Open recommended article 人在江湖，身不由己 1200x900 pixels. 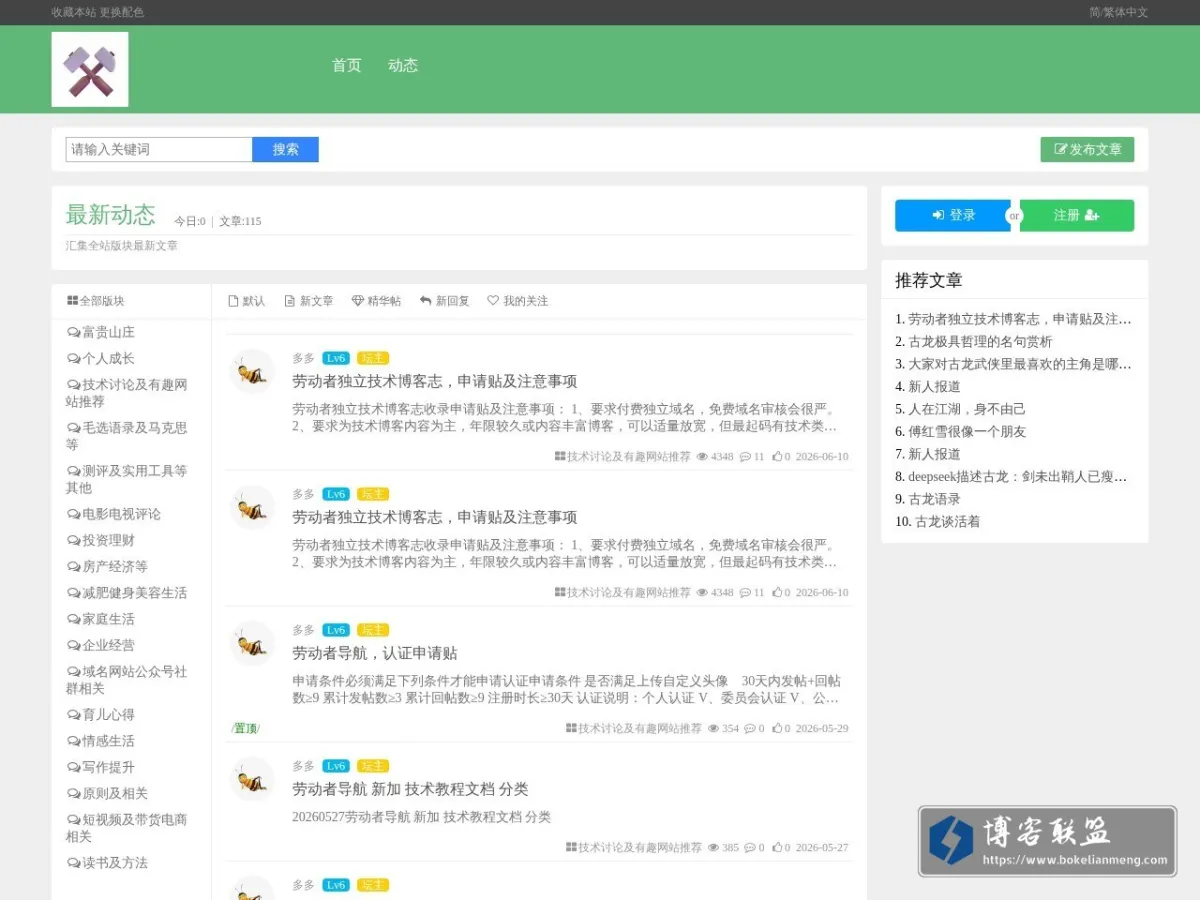point(967,409)
